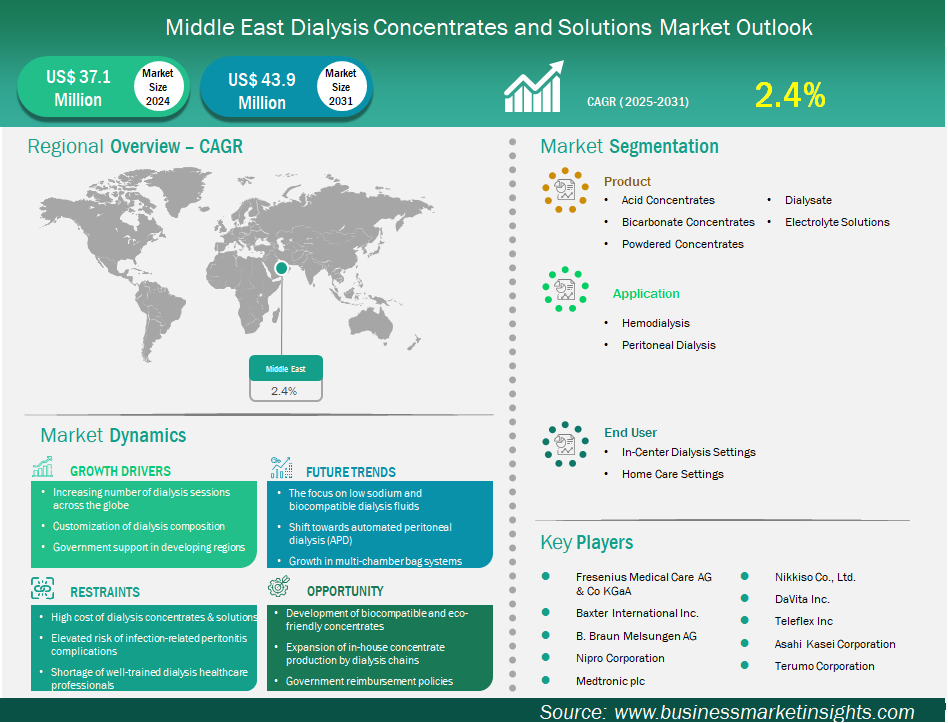Screen dimensions: 948x723
Task: Click the Application segmentation green icon
Action: point(565,289)
